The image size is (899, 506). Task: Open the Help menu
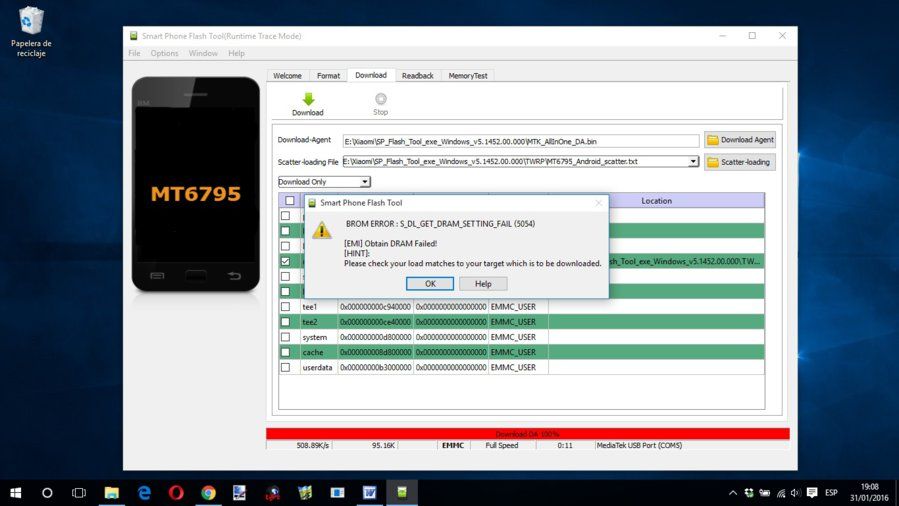pyautogui.click(x=236, y=53)
